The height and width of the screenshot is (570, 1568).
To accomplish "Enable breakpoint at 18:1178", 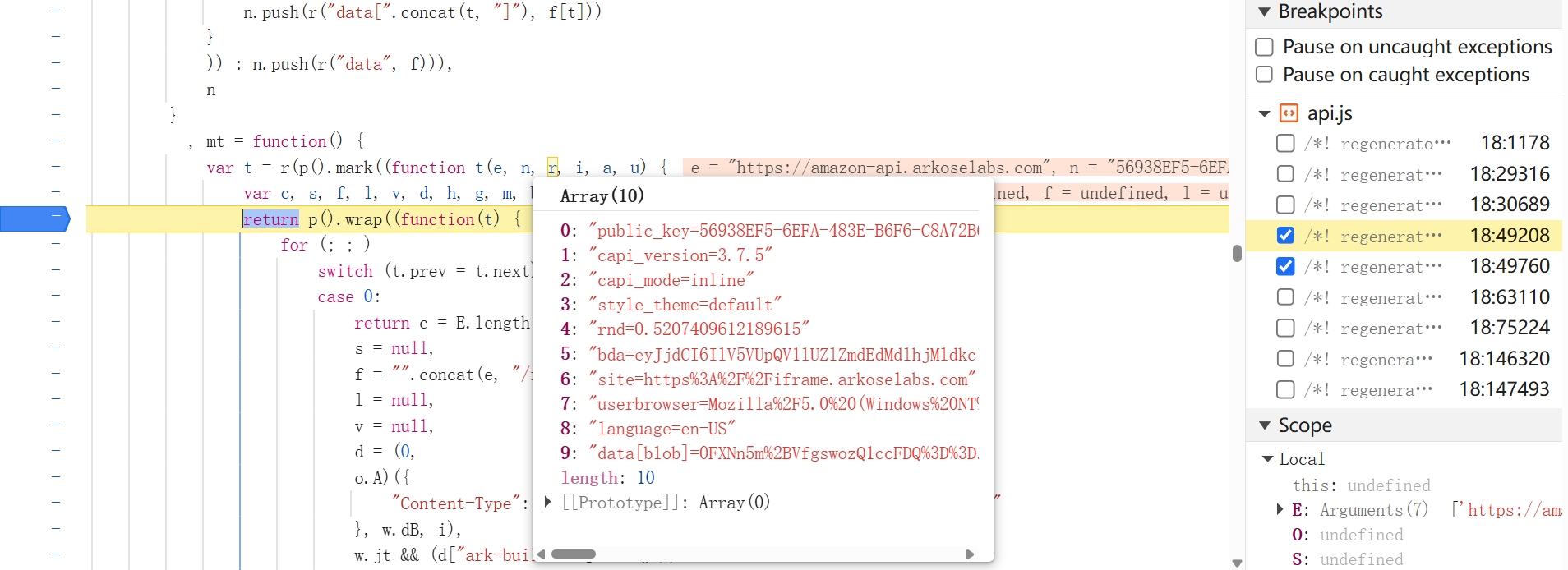I will tap(1285, 143).
